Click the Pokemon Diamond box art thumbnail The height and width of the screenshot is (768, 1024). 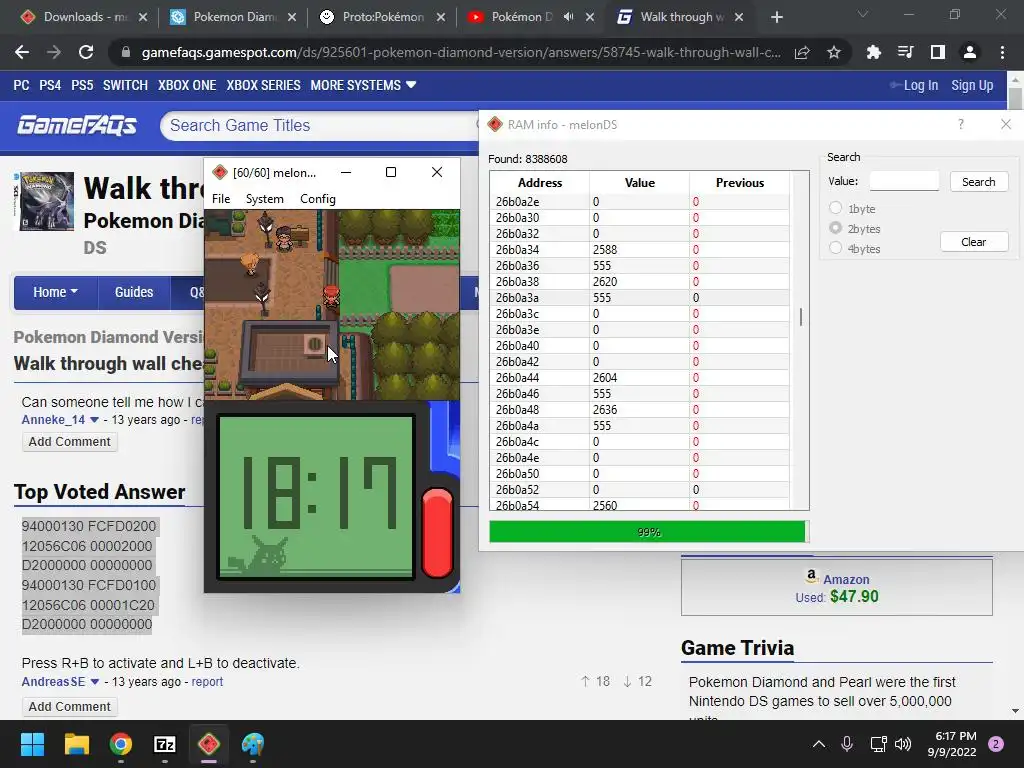44,201
